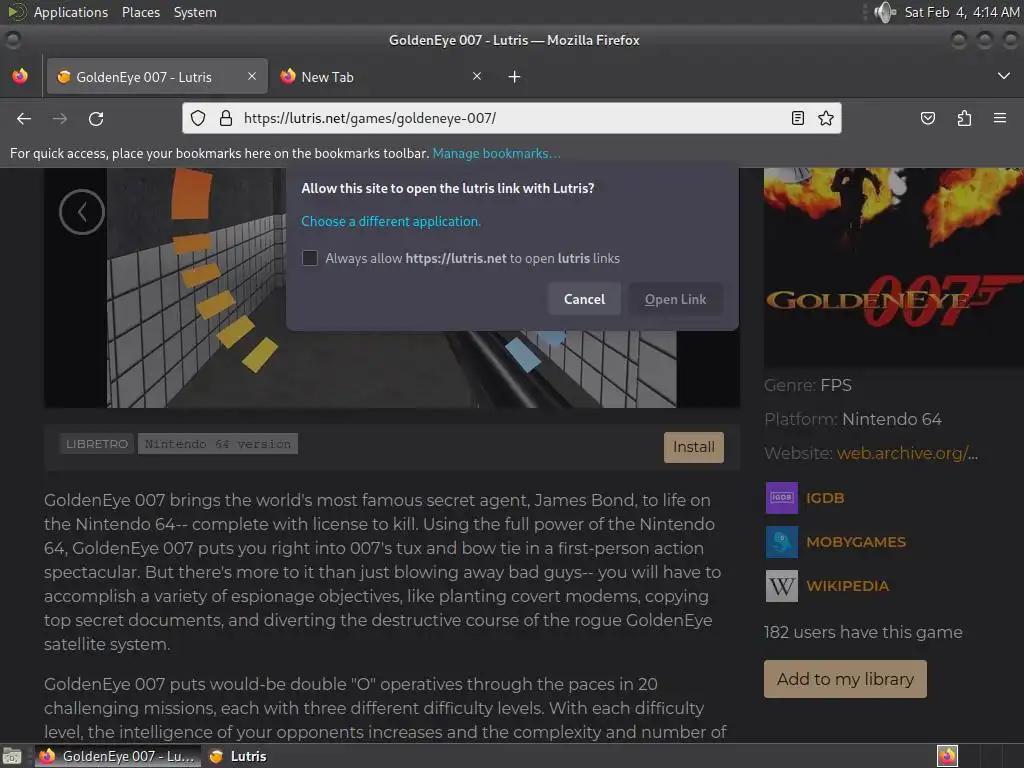Click Platform Nintendo 64 text
Image resolution: width=1024 pixels, height=768 pixels.
click(853, 419)
